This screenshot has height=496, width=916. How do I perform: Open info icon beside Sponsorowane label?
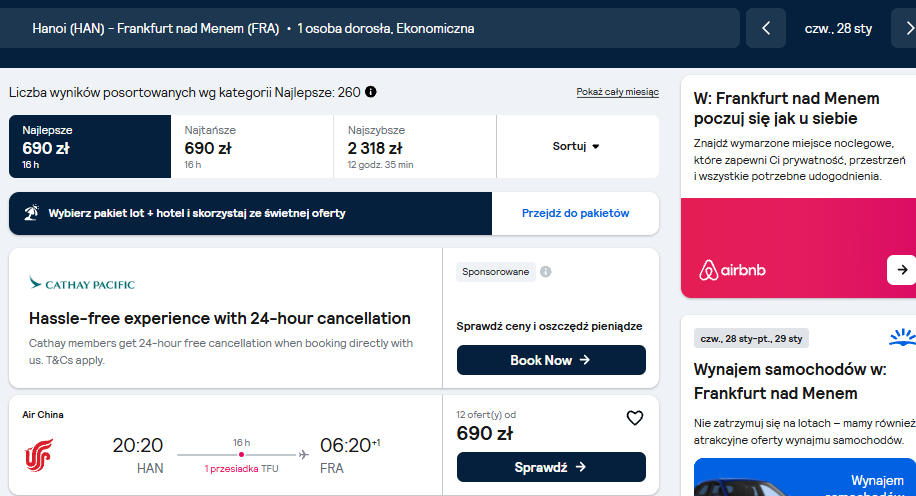tap(546, 272)
